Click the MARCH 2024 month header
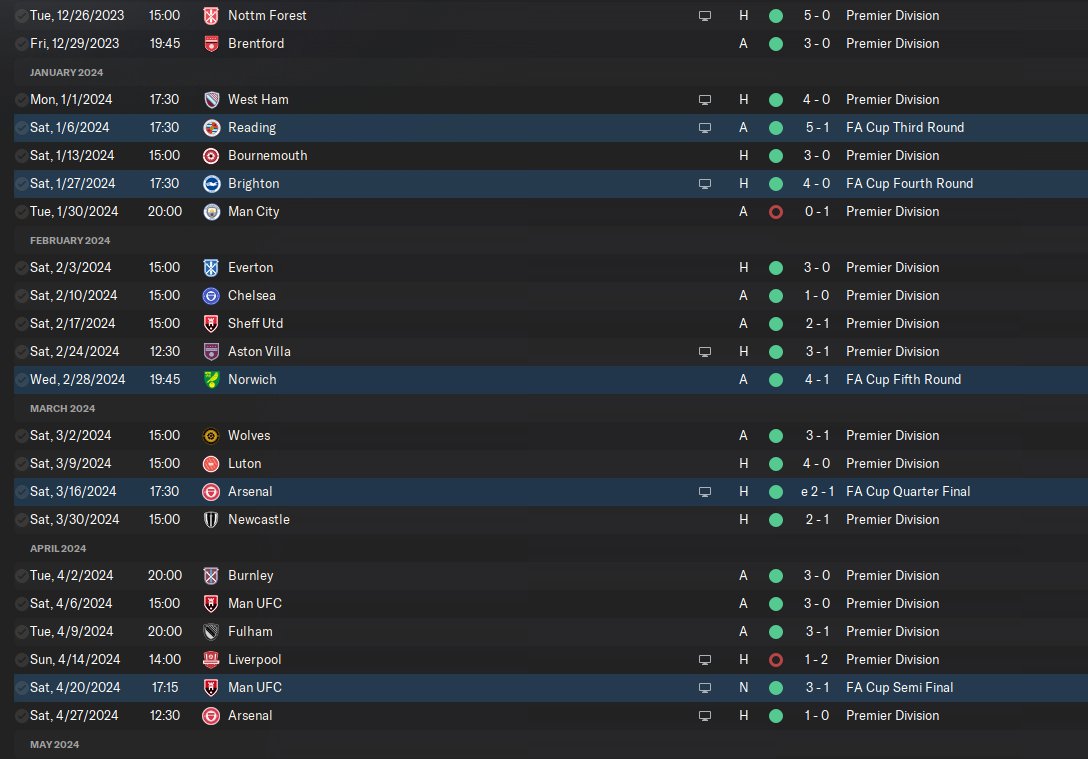Screen dimensions: 1088x759 coord(62,408)
